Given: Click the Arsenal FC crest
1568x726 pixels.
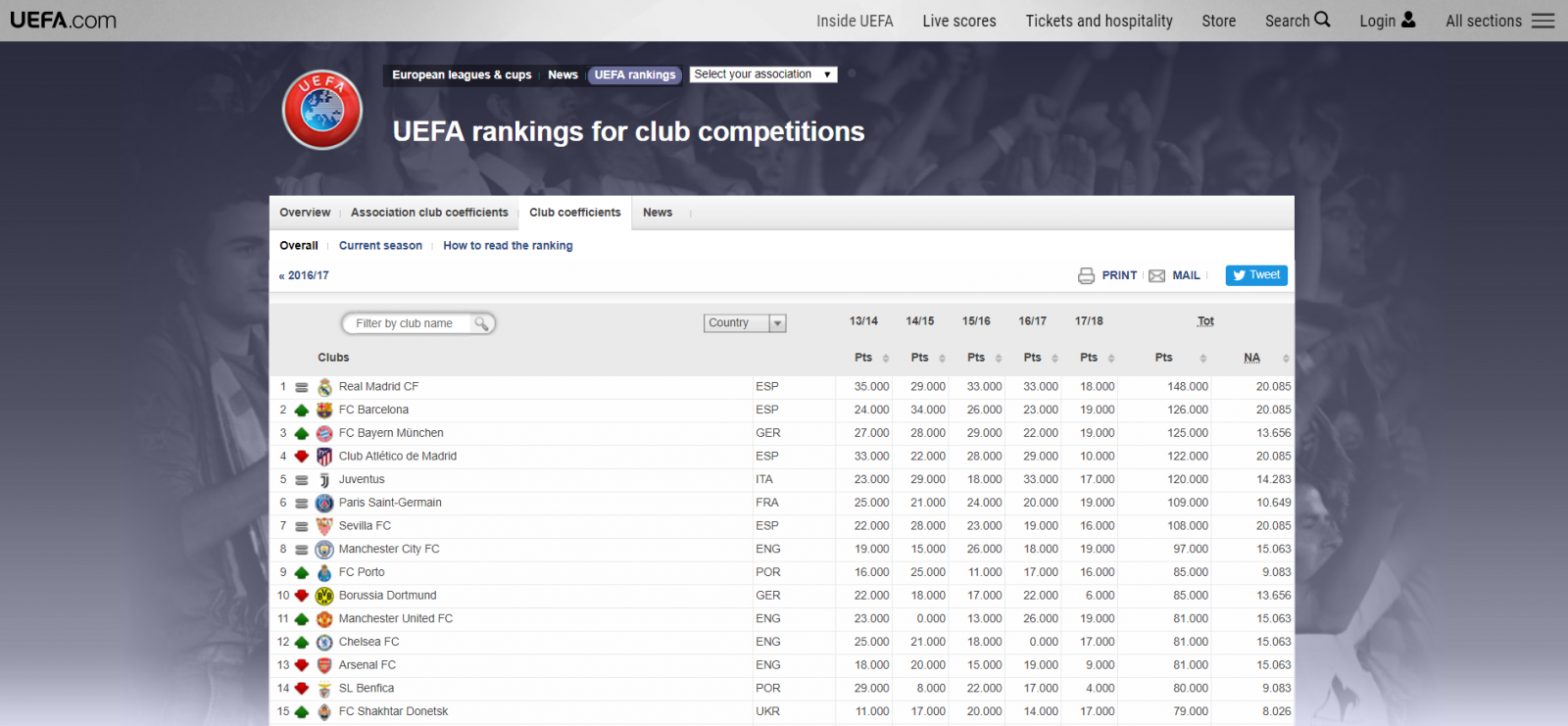Looking at the screenshot, I should click(x=324, y=665).
